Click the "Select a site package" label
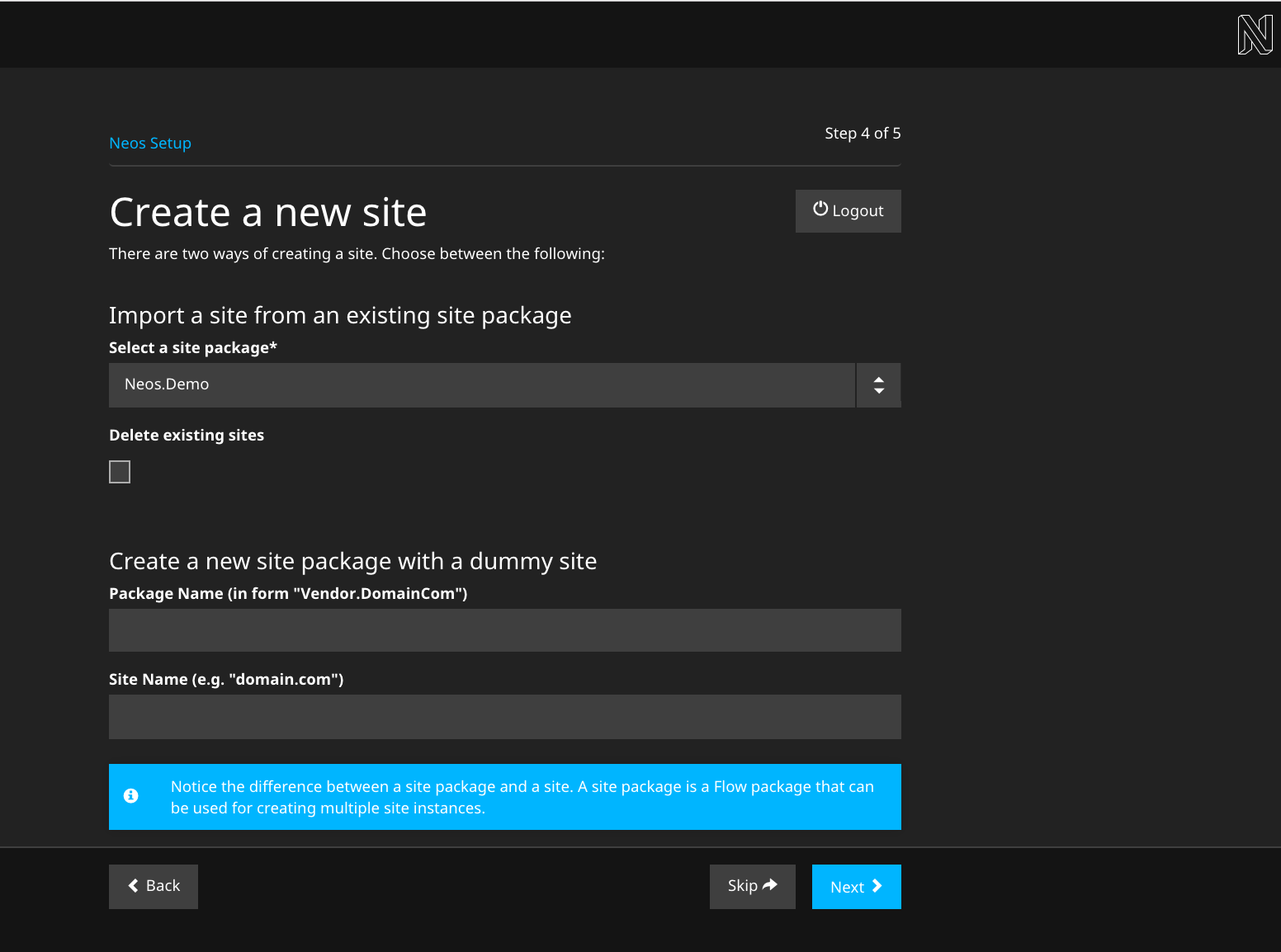Image resolution: width=1281 pixels, height=952 pixels. tap(192, 348)
